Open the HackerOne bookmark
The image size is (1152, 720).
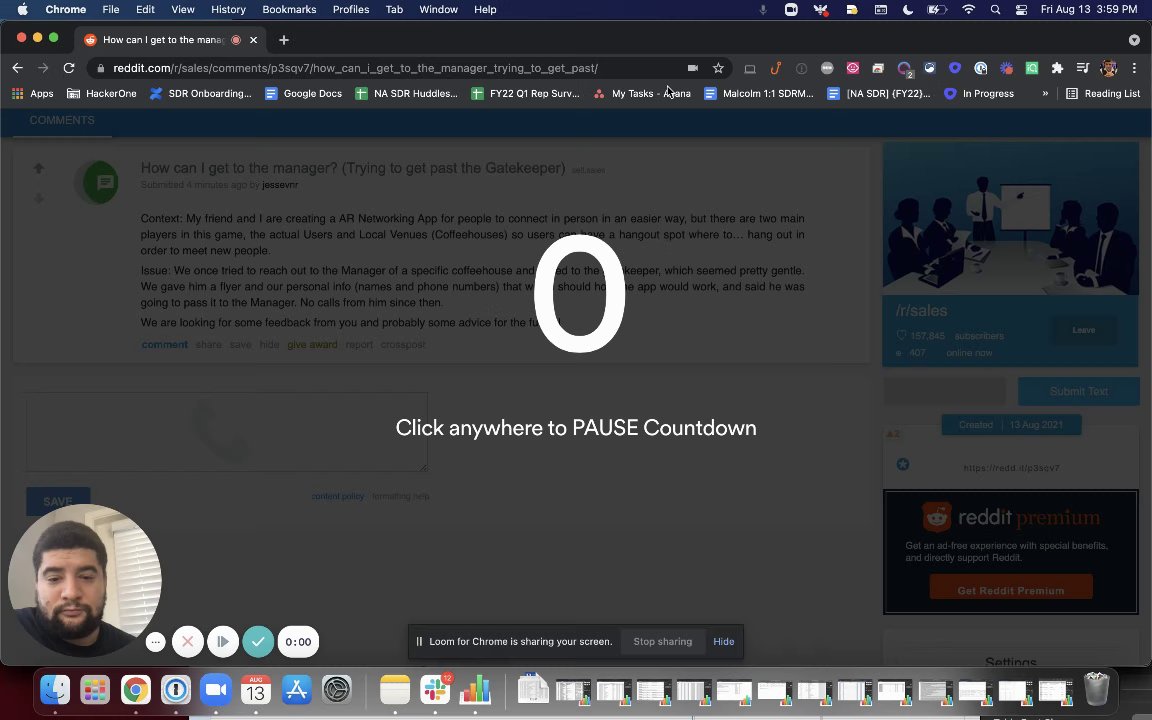tap(101, 93)
